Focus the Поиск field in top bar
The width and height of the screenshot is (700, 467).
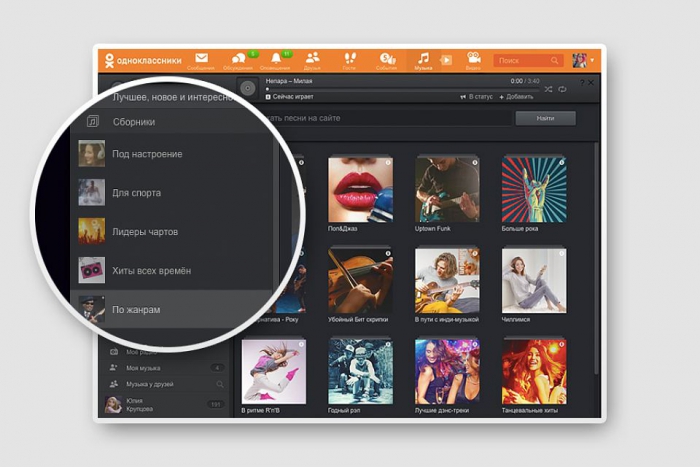pyautogui.click(x=528, y=60)
